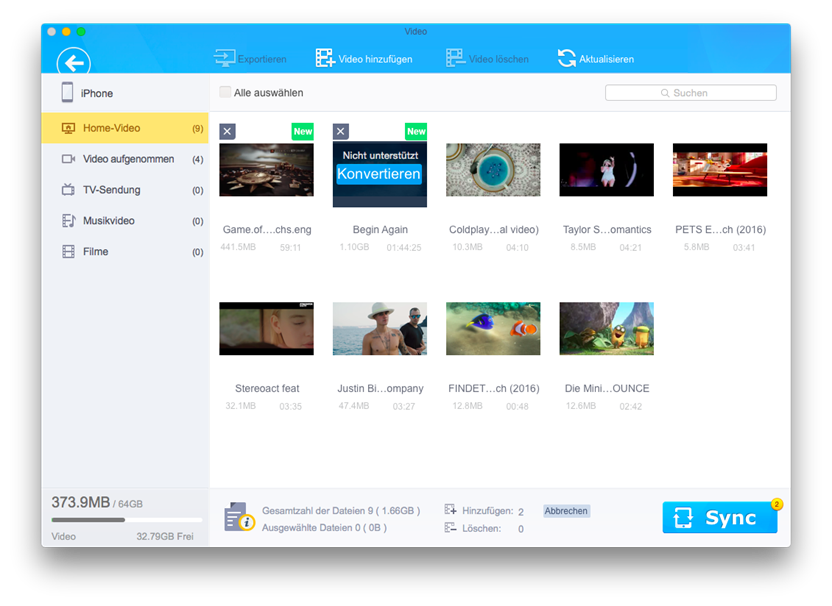Image resolution: width=832 pixels, height=606 pixels.
Task: Remove Game.of...chs.eng with X icon
Action: pyautogui.click(x=227, y=131)
